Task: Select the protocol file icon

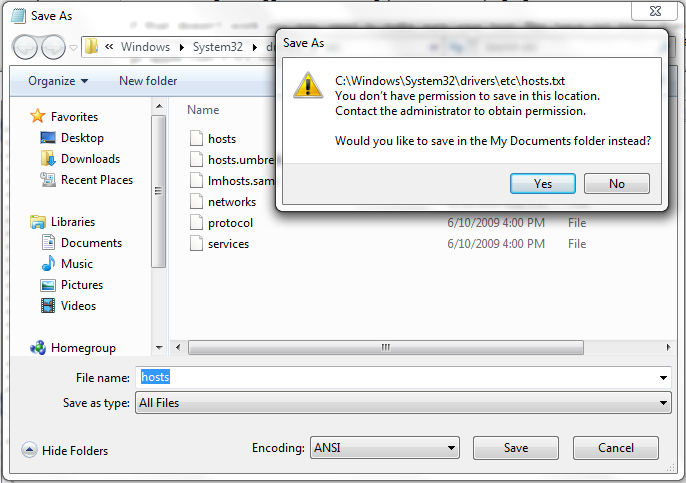Action: click(x=196, y=223)
